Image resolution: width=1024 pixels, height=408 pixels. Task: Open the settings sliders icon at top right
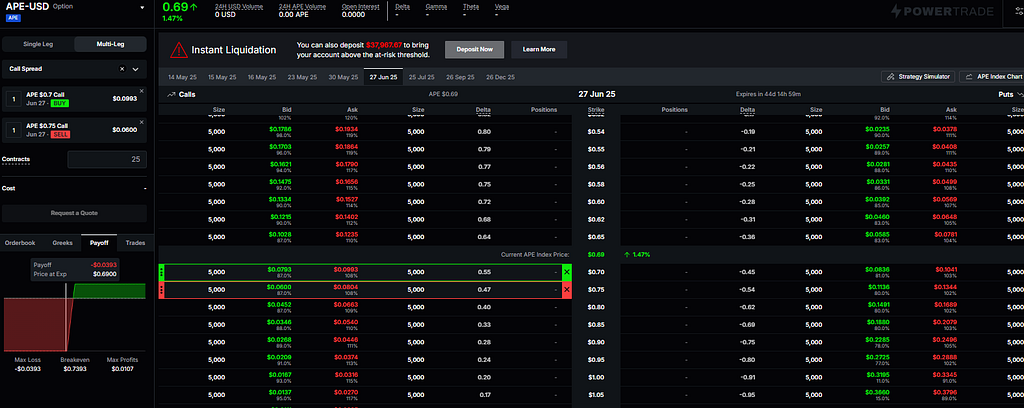1017,11
